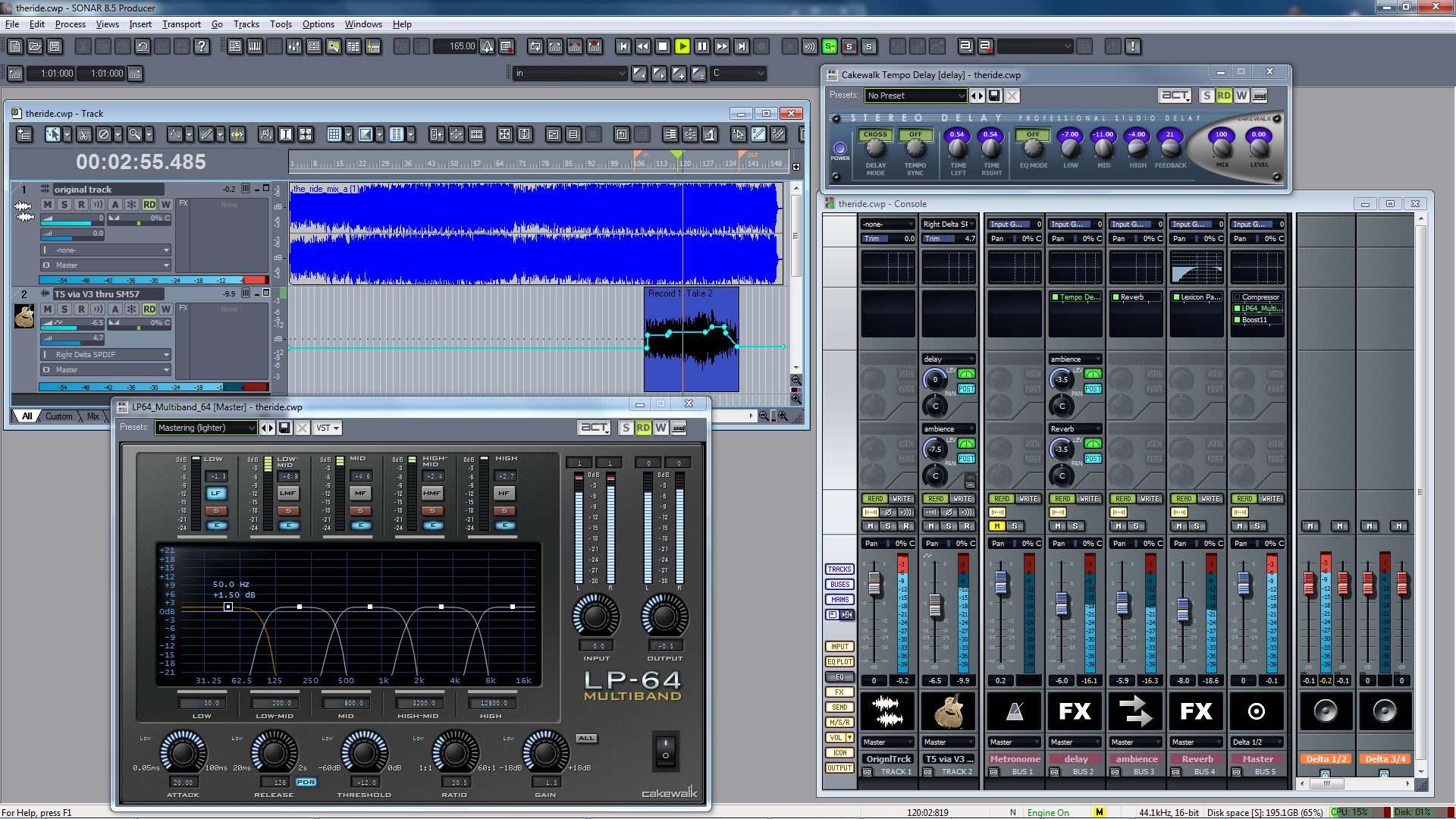Click the BUSES button in Console sidebar

pos(839,585)
